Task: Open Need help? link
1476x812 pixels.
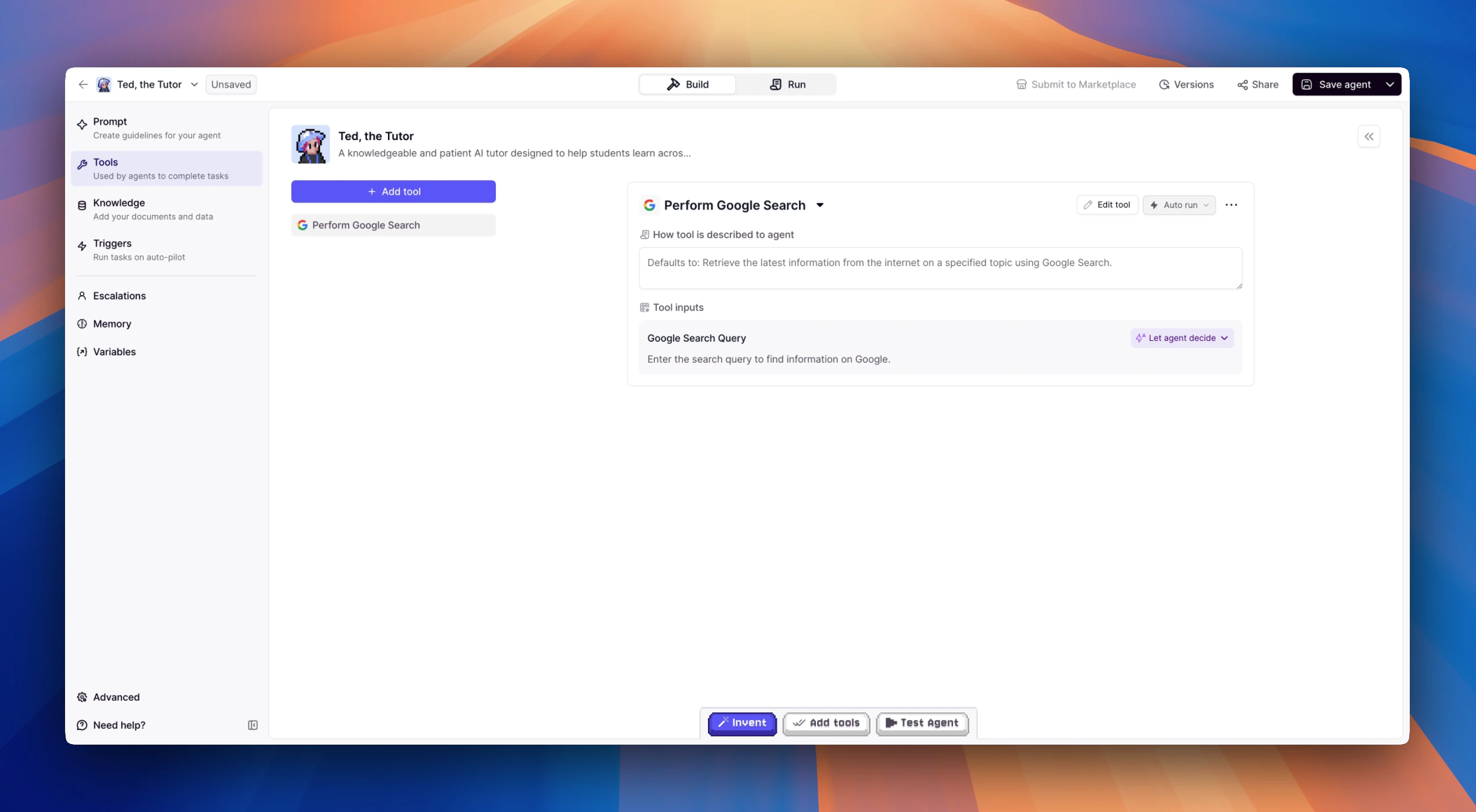Action: 119,725
